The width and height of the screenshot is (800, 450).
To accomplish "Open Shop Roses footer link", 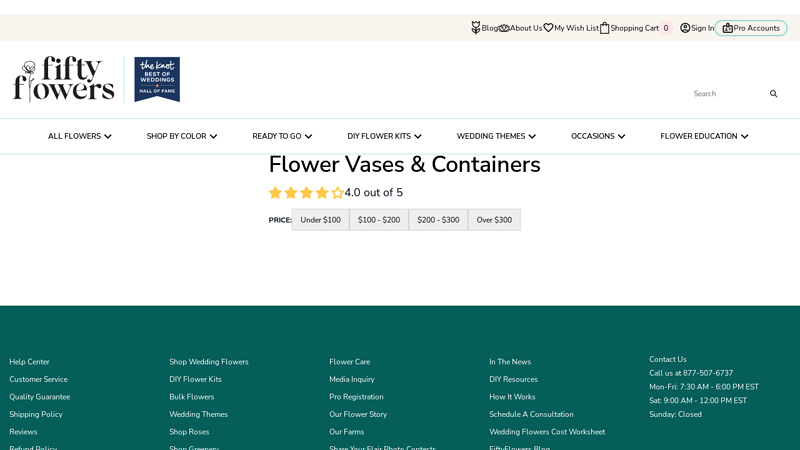I will point(189,432).
